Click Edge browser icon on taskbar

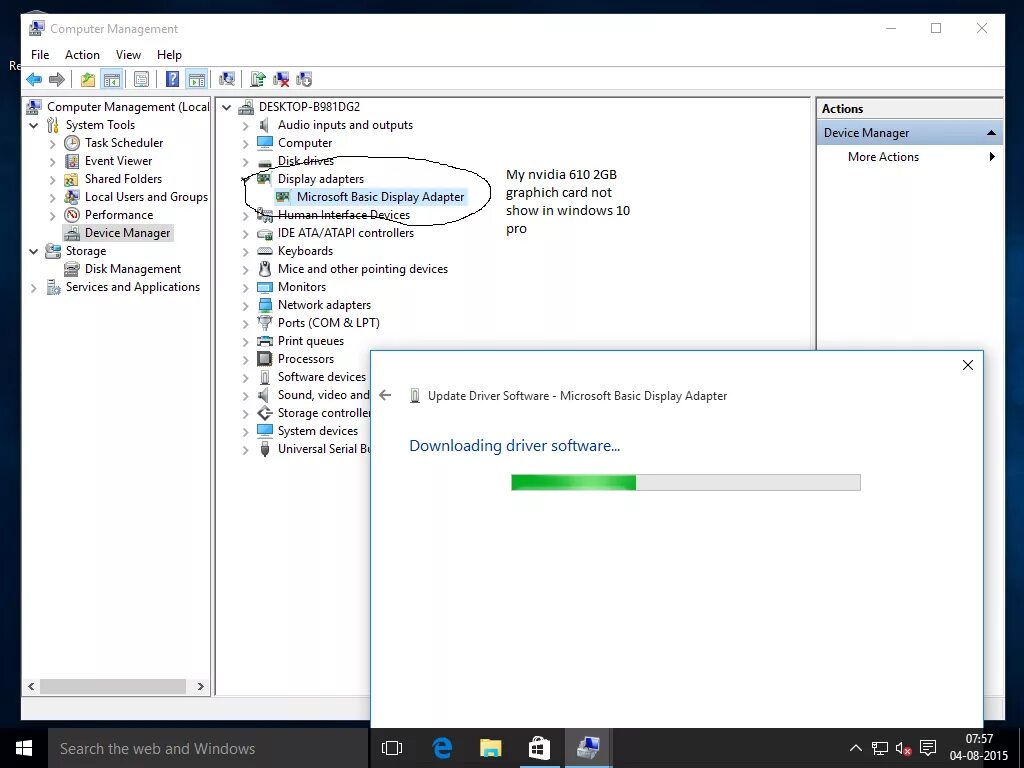coord(442,748)
